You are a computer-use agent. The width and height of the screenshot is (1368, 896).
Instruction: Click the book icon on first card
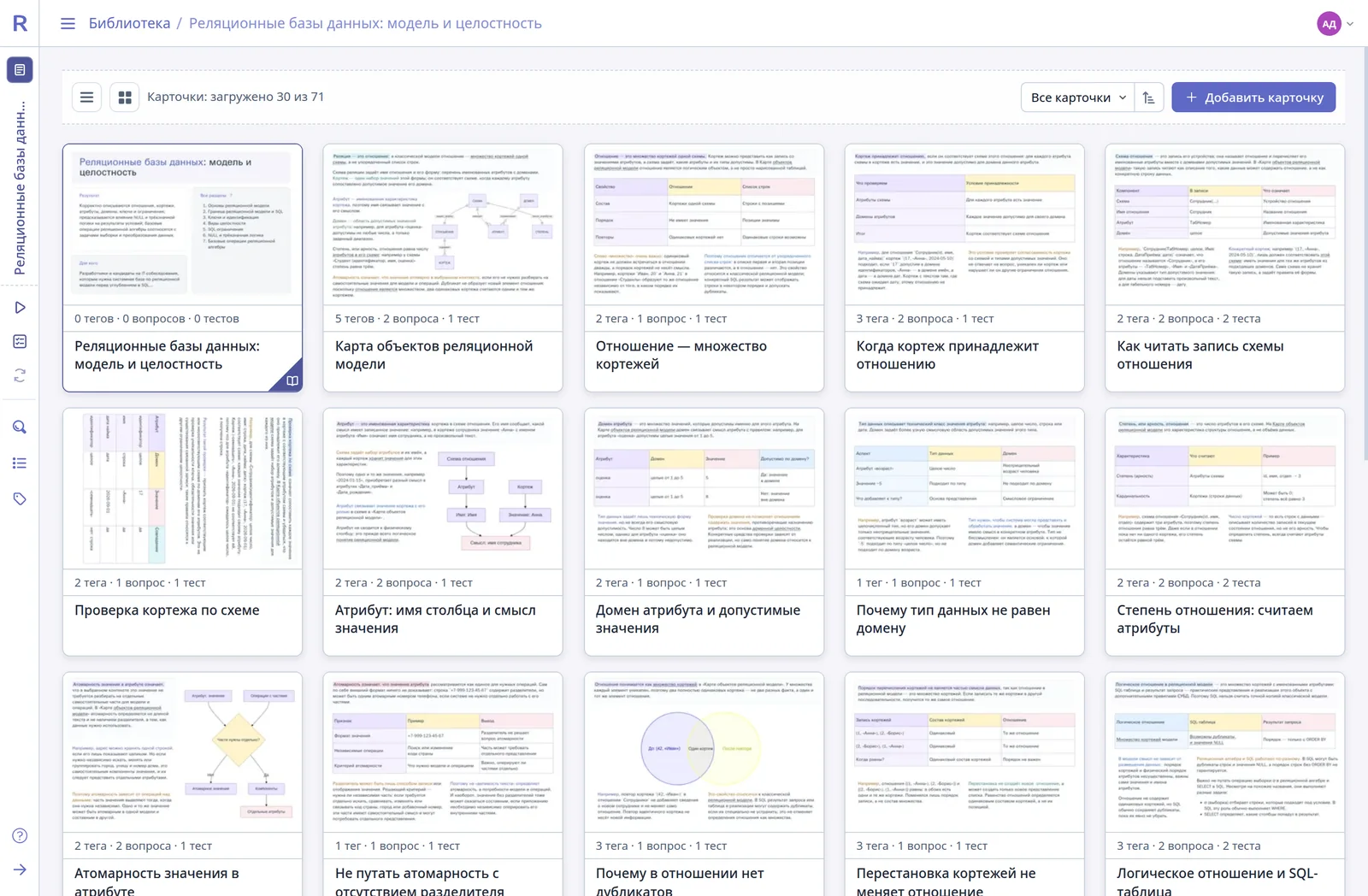click(292, 381)
